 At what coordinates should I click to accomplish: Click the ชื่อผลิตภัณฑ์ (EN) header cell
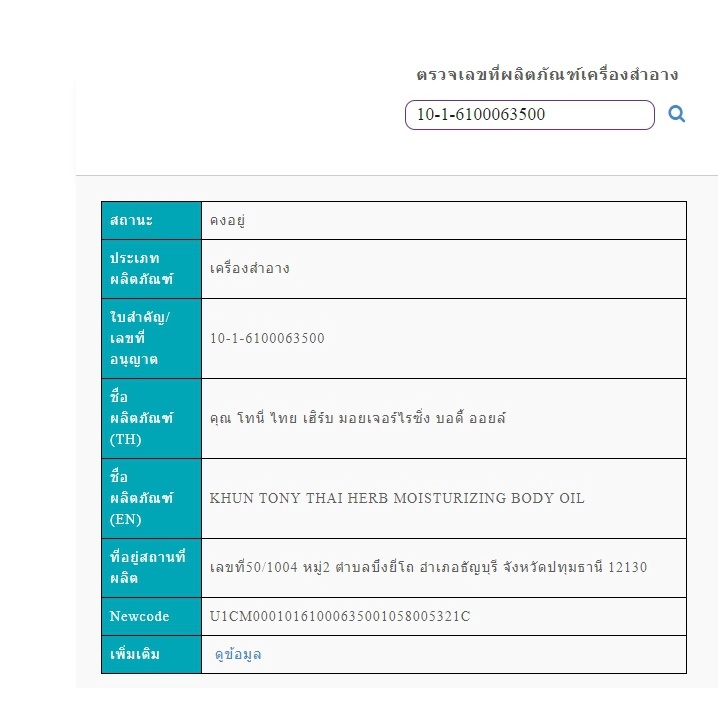click(151, 499)
